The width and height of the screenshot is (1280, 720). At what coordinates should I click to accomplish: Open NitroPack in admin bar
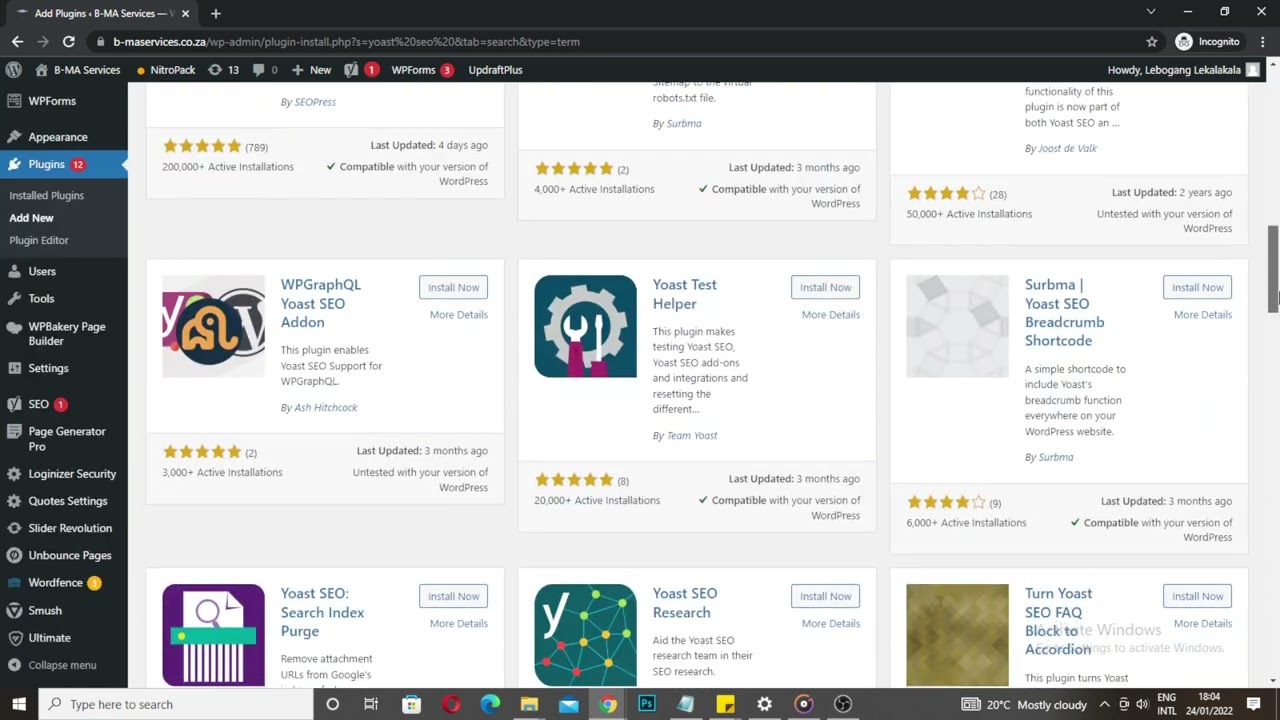165,70
